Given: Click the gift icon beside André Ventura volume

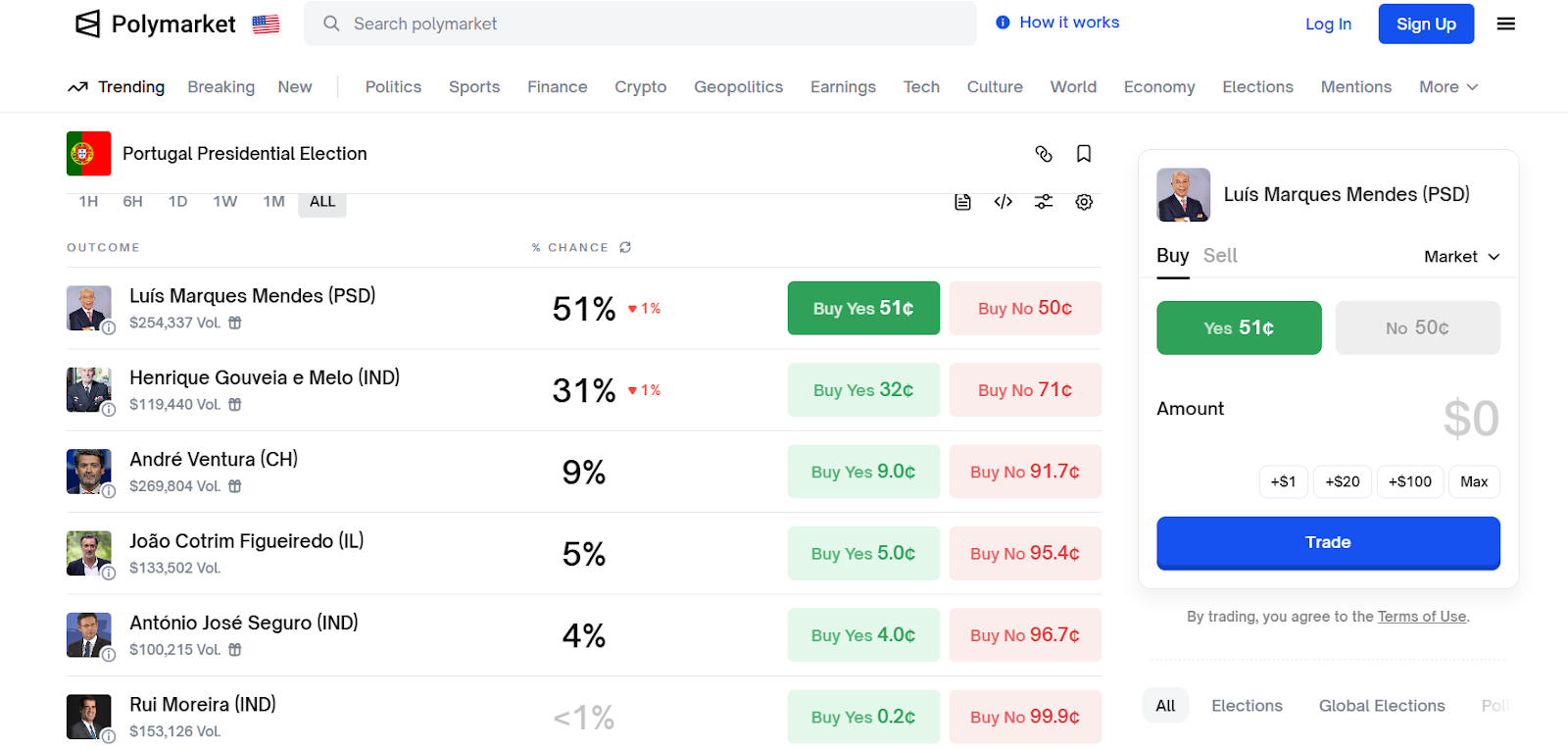Looking at the screenshot, I should coord(235,486).
